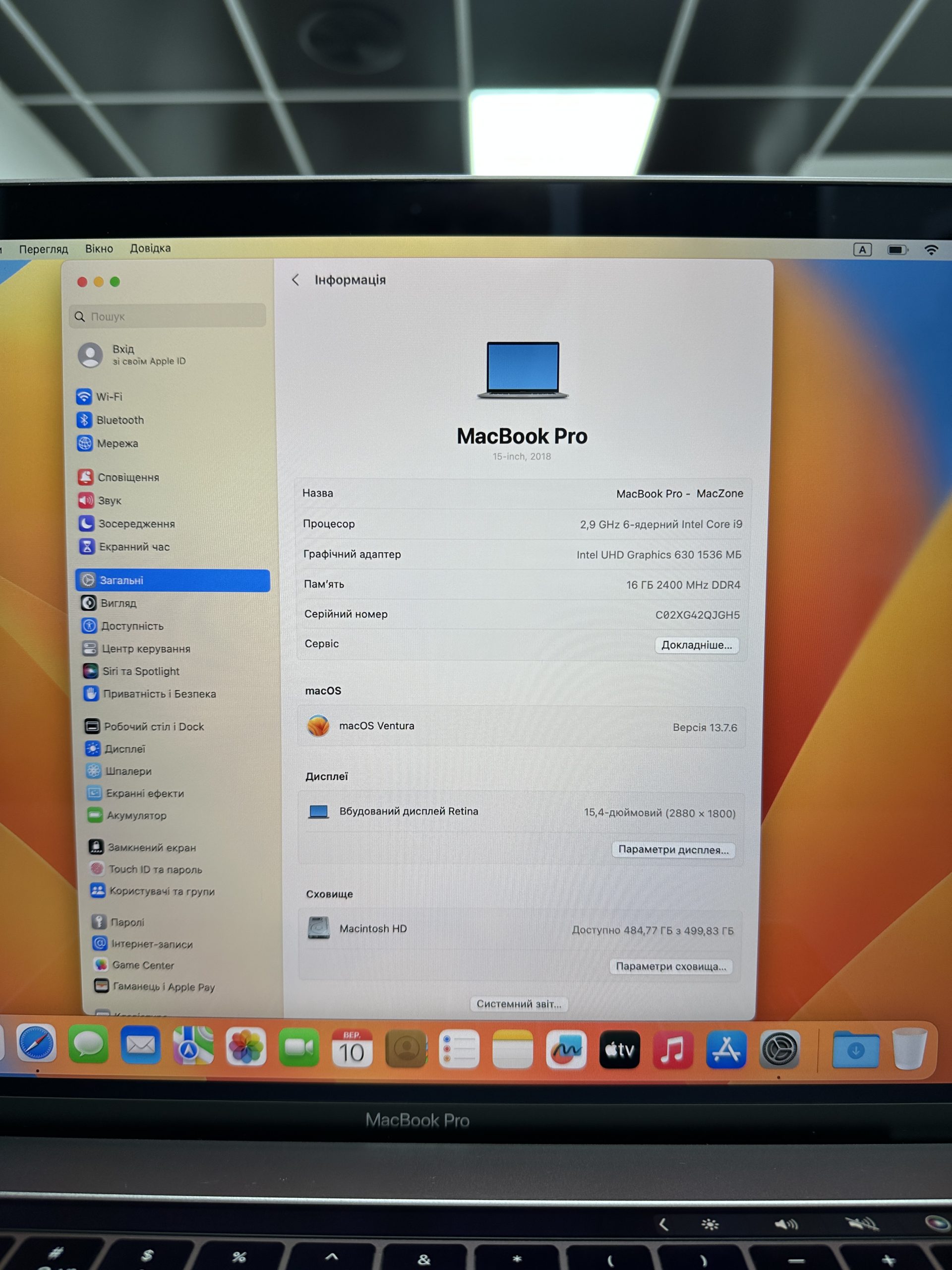This screenshot has width=952, height=1270.
Task: Open Сповіщення notifications settings
Action: [119, 477]
